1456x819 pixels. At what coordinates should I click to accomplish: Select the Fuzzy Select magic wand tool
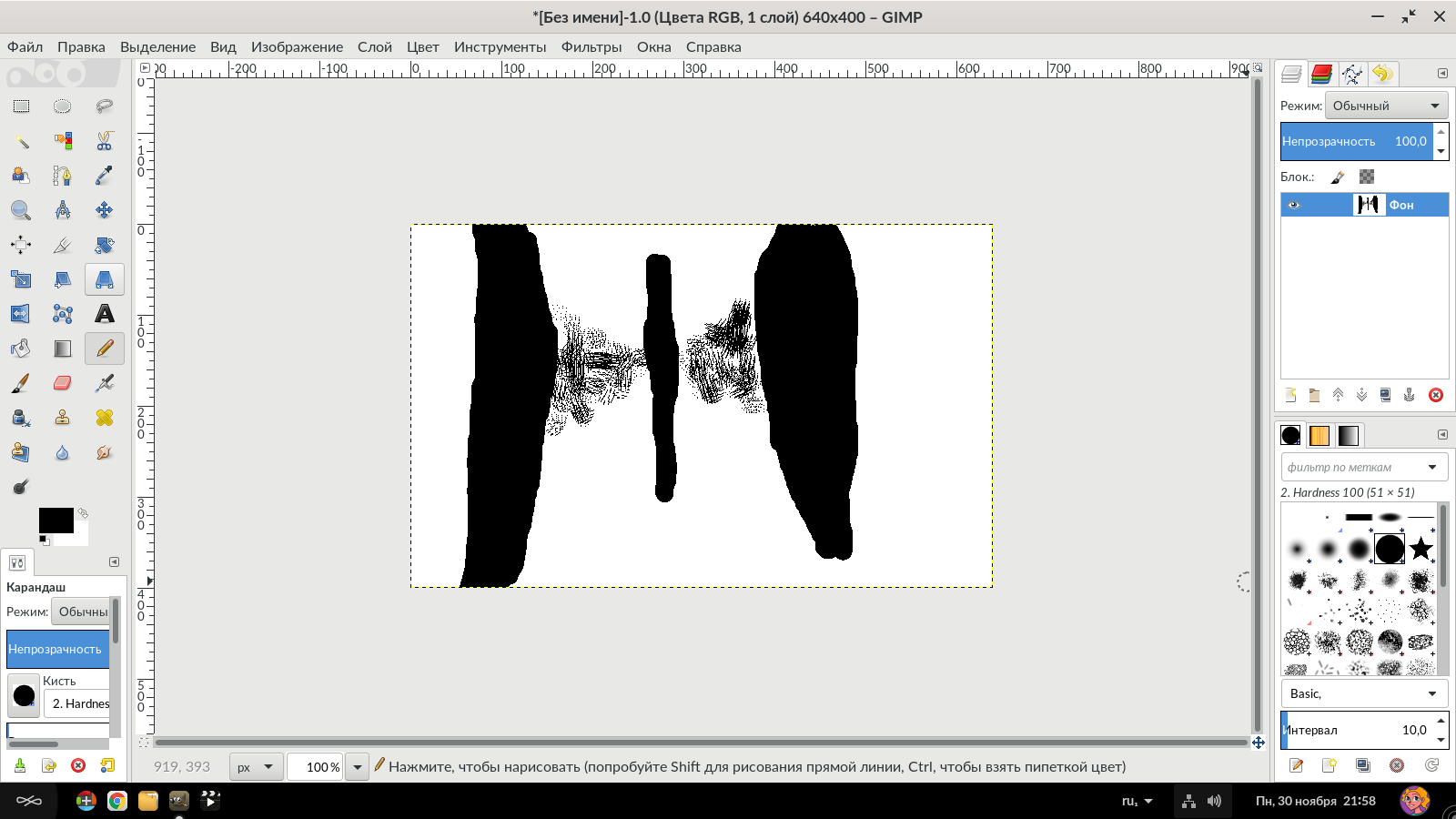pos(21,141)
